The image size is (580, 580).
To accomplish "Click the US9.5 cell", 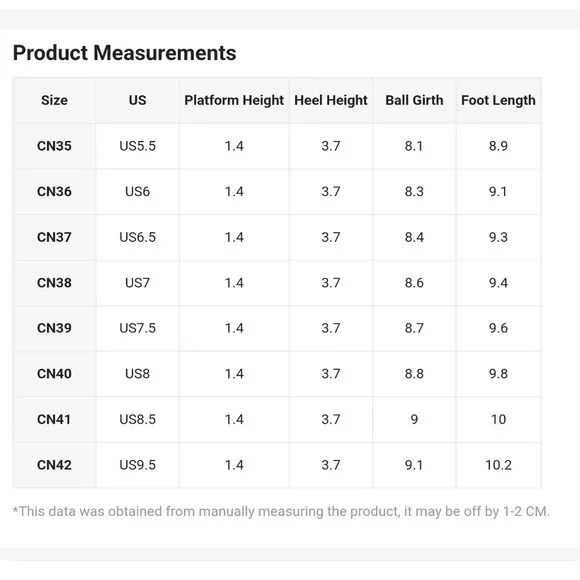I will tap(137, 465).
